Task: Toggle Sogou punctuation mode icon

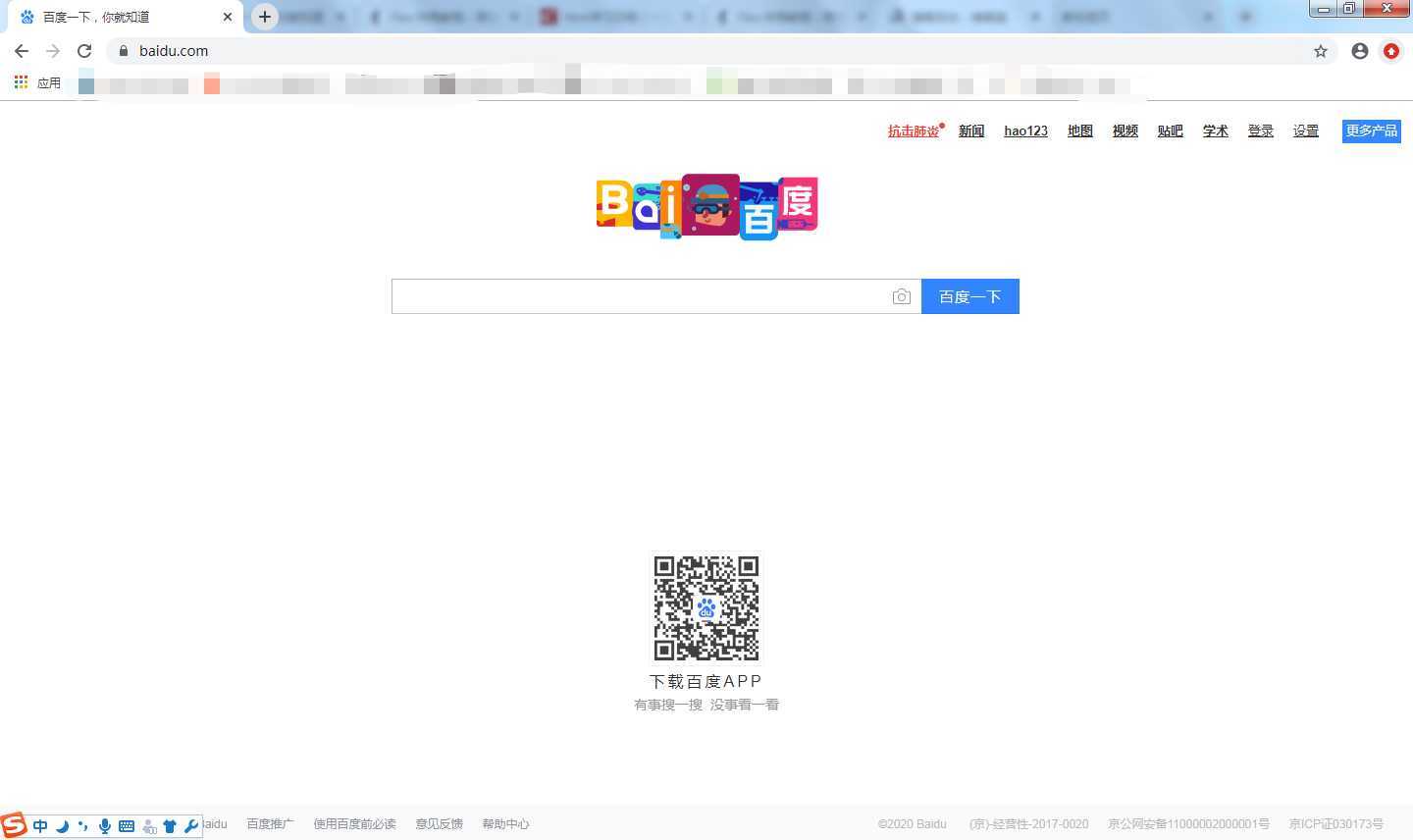Action: (x=83, y=826)
